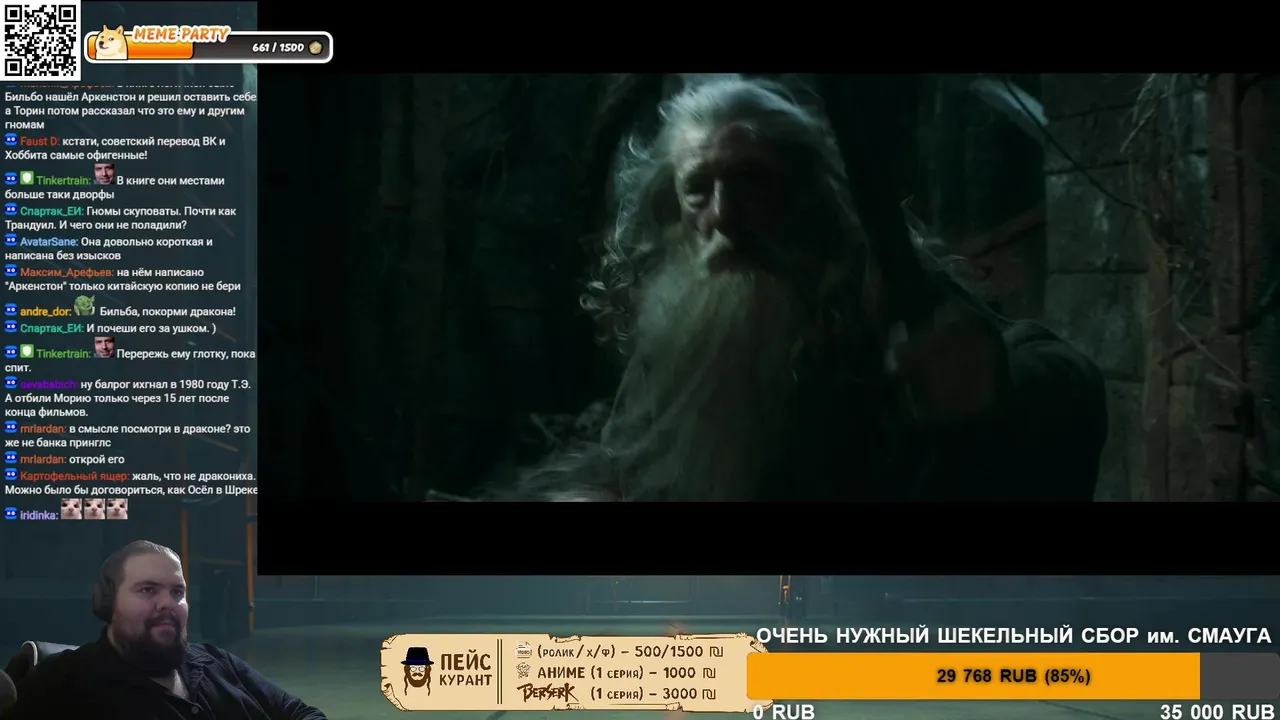Click Tinkertrain's name on the 'В книге' message
Viewport: 1280px width, 720px height.
[63, 181]
